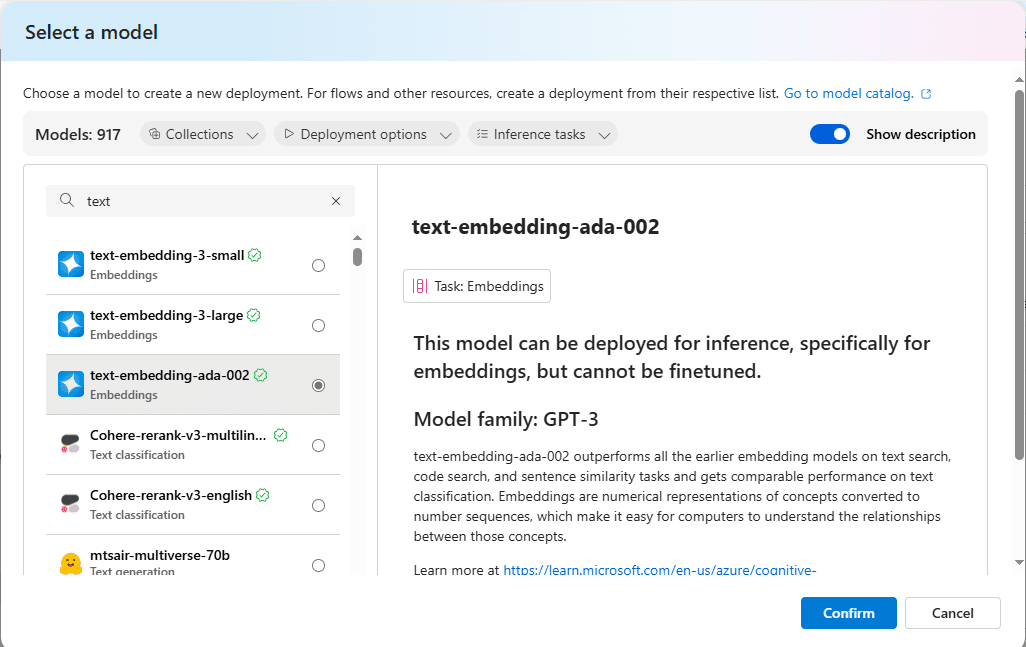This screenshot has height=647, width=1026.
Task: Clear the search text with X icon
Action: 336,201
